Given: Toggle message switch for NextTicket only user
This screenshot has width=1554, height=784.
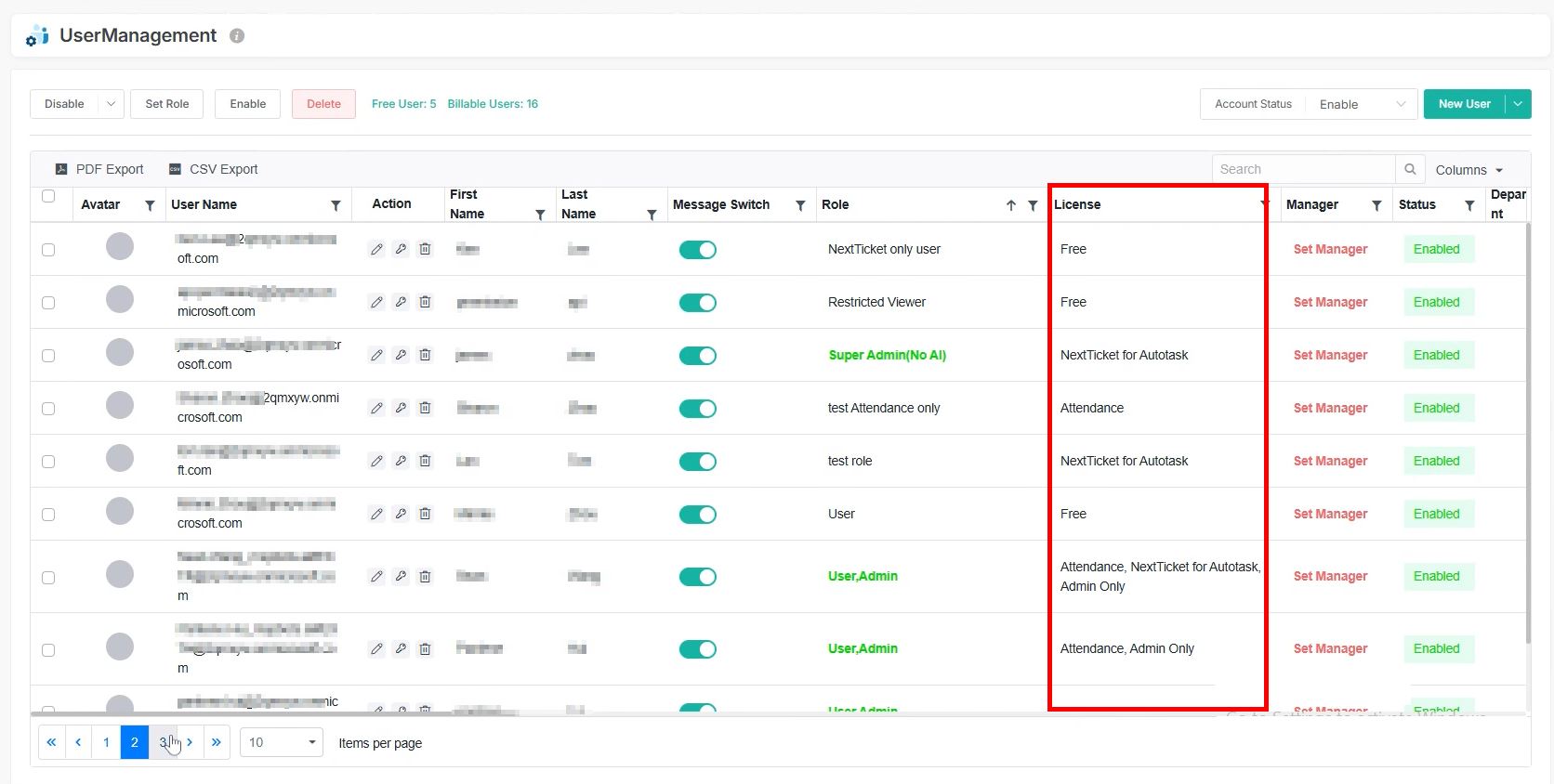Looking at the screenshot, I should [697, 250].
